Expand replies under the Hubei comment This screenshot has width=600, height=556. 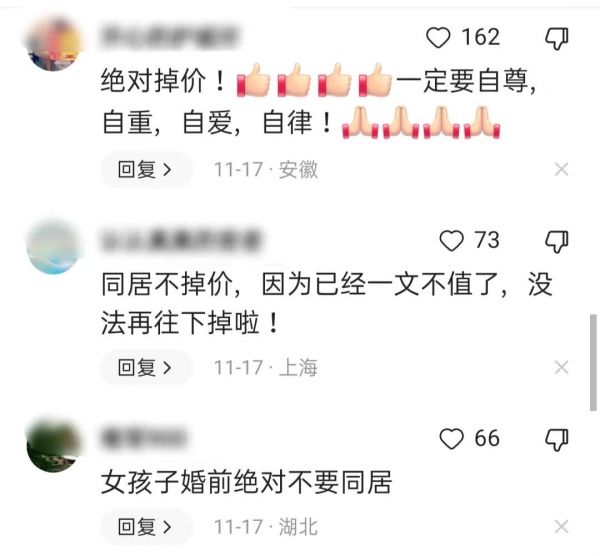[x=147, y=527]
